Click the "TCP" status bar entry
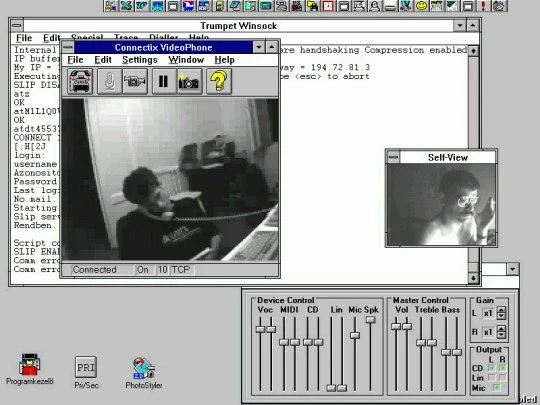The width and height of the screenshot is (540, 405). [181, 270]
